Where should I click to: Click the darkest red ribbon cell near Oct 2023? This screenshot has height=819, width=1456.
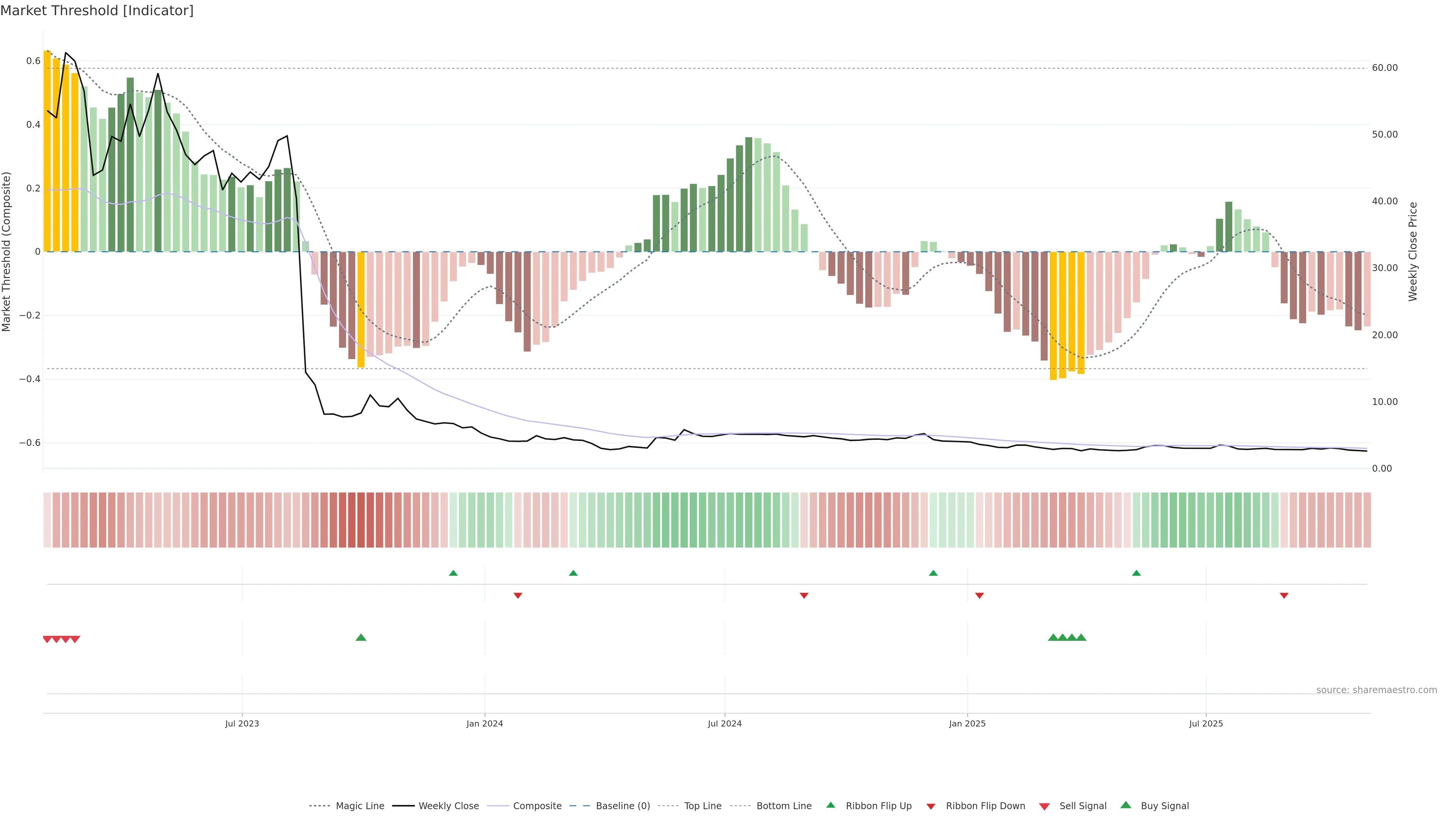pyautogui.click(x=361, y=520)
